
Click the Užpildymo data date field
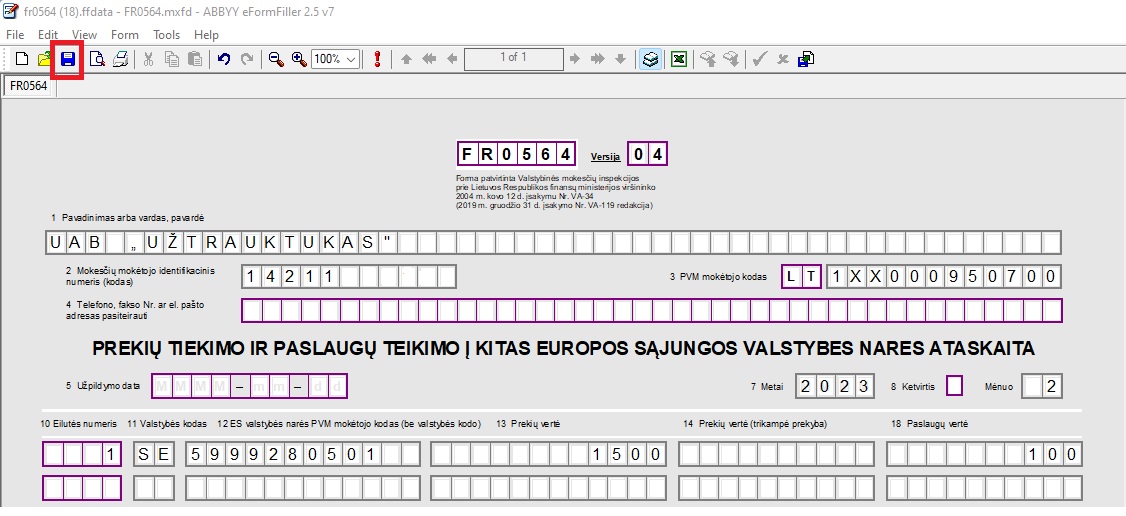pyautogui.click(x=249, y=386)
